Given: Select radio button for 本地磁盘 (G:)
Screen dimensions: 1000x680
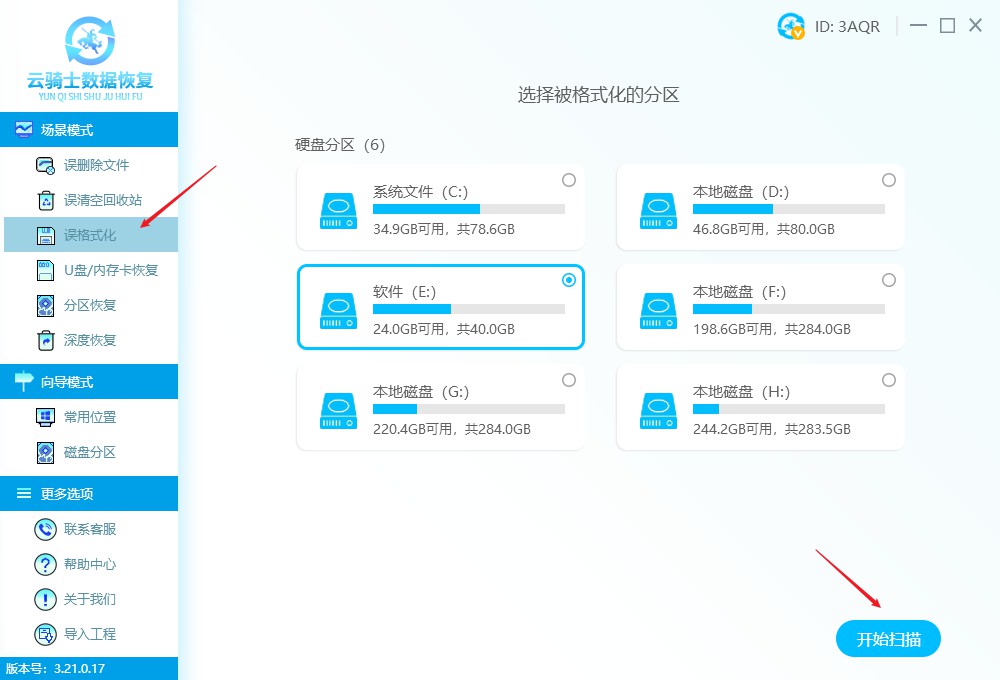Looking at the screenshot, I should click(569, 380).
